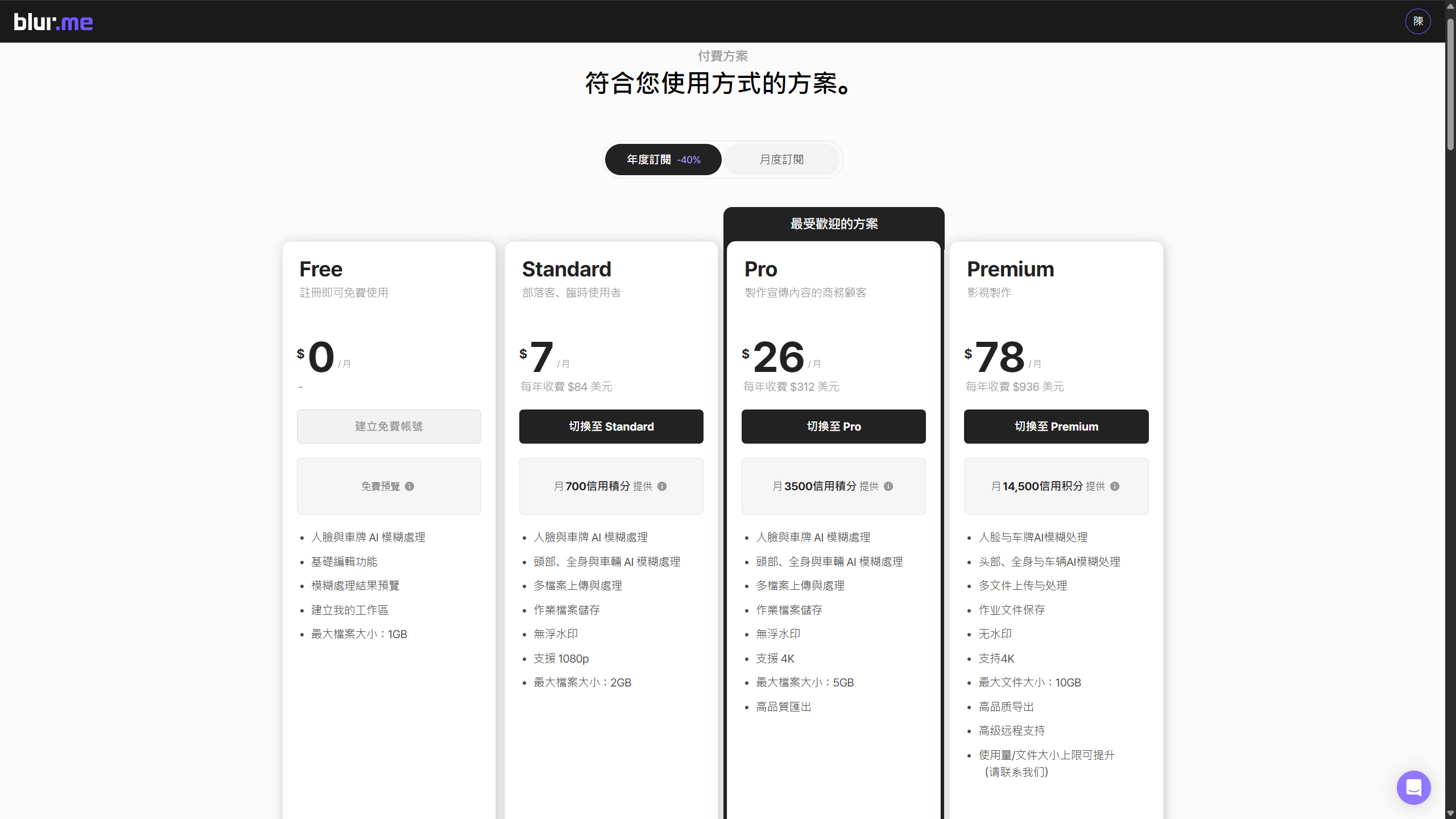The width and height of the screenshot is (1456, 819).
Task: Click the scrollbar down arrow
Action: [x=1450, y=813]
